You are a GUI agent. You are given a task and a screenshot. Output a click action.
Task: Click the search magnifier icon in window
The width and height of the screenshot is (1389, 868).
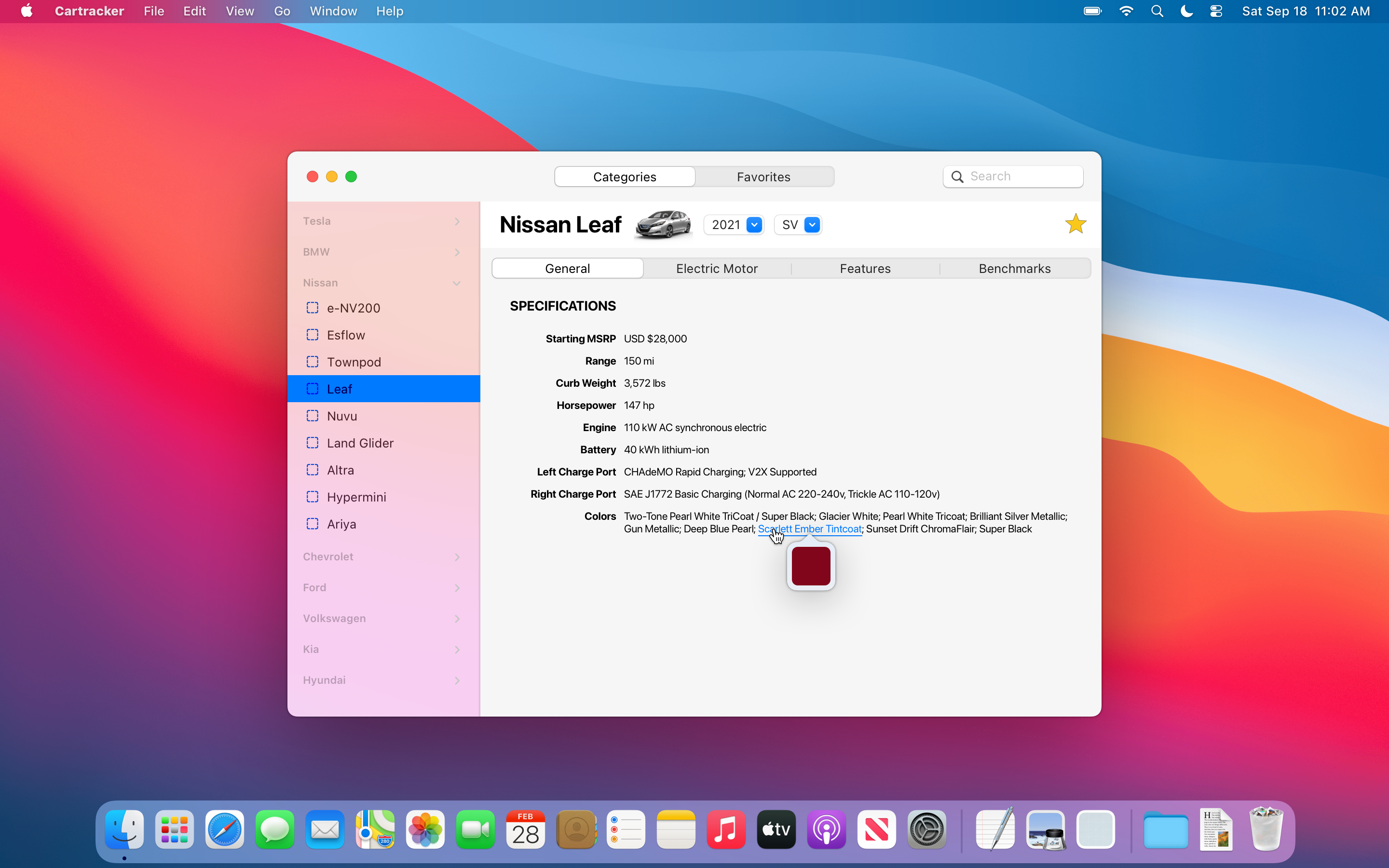pos(957,177)
